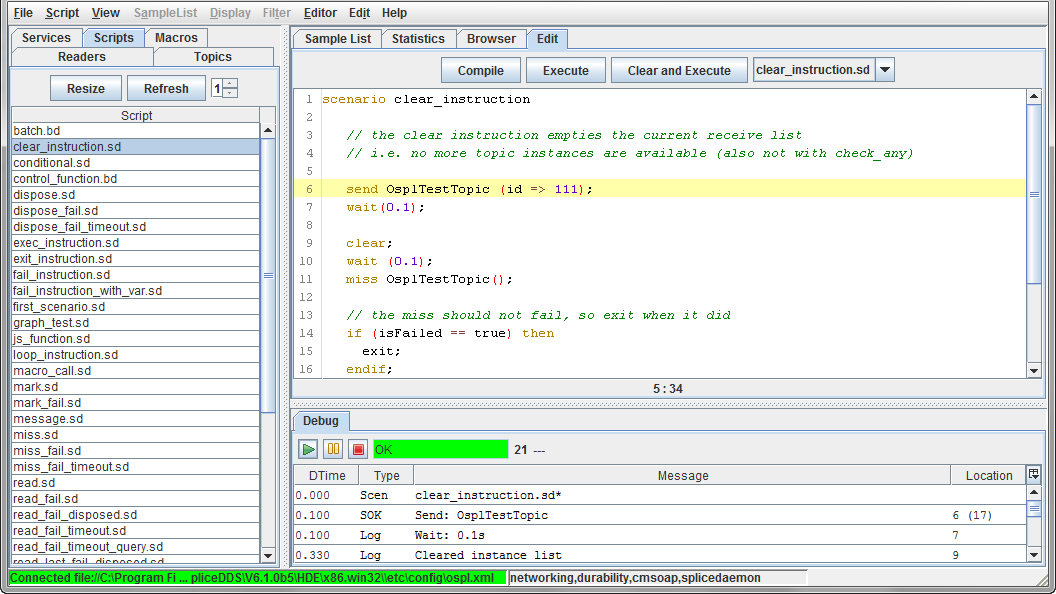This screenshot has height=594, width=1056.
Task: Select miss_fail_timeout.sd script
Action: click(x=135, y=467)
